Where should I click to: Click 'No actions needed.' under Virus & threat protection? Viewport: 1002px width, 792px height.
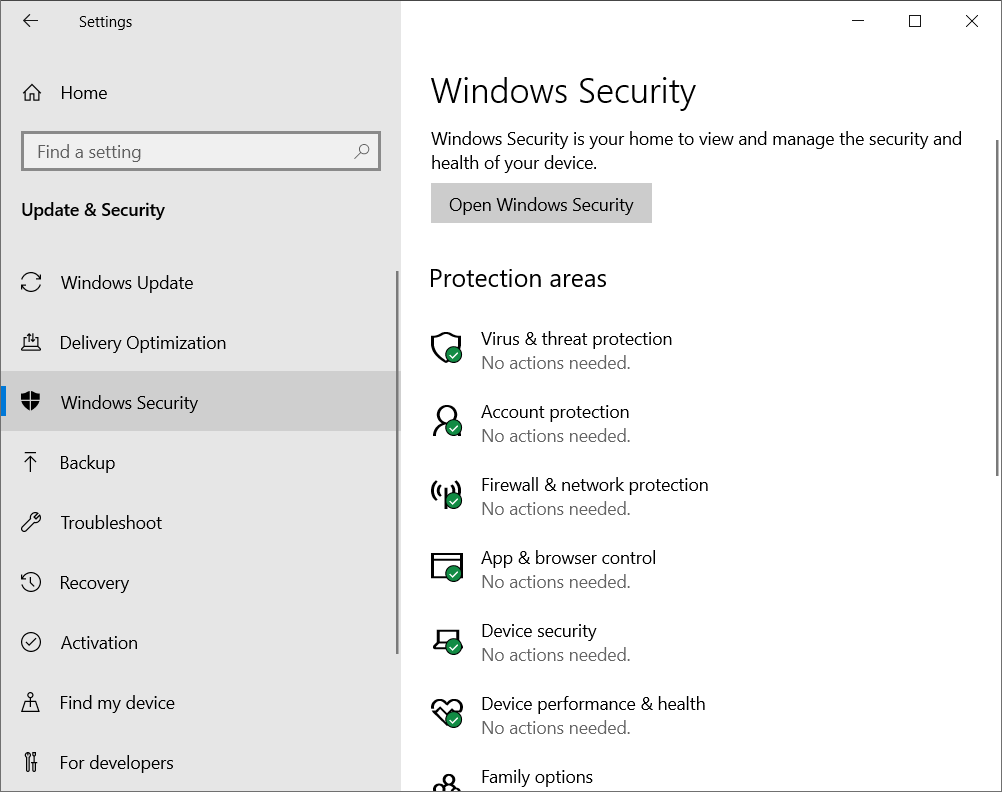click(556, 363)
